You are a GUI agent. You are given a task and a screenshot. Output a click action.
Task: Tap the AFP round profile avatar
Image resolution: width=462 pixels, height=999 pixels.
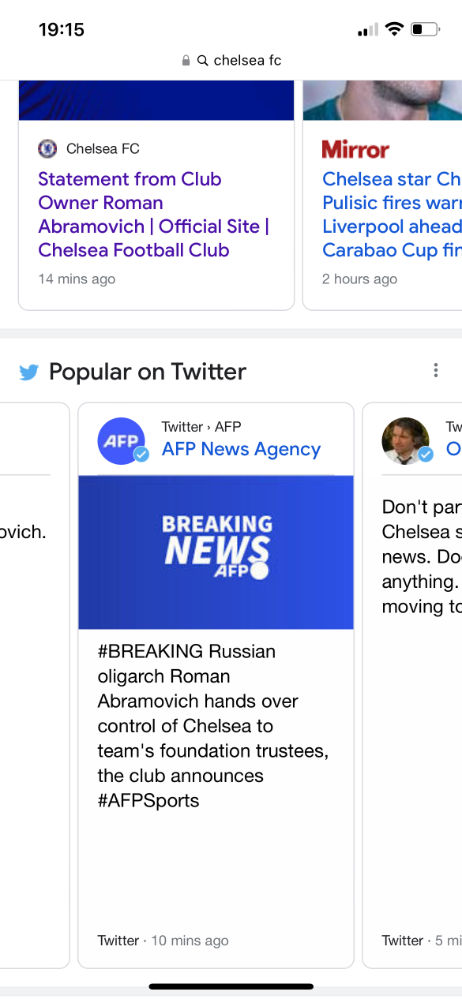coord(121,441)
